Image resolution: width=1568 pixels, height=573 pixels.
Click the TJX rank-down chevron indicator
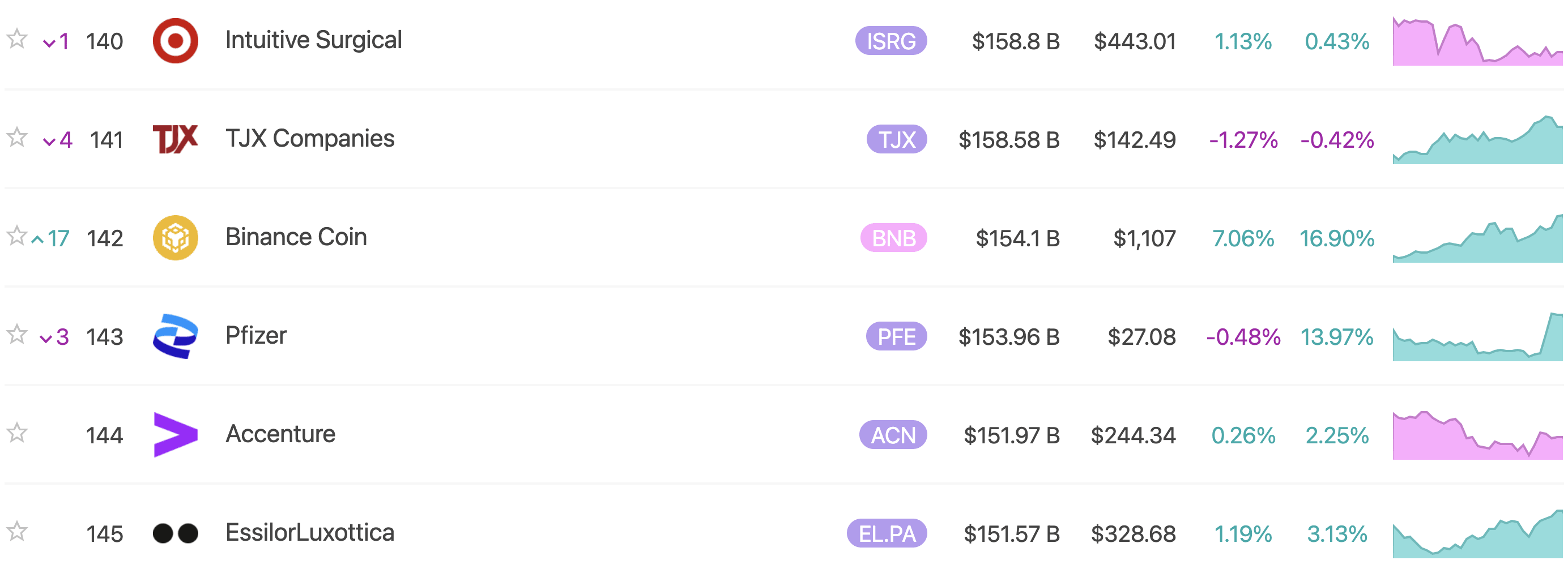tap(49, 142)
